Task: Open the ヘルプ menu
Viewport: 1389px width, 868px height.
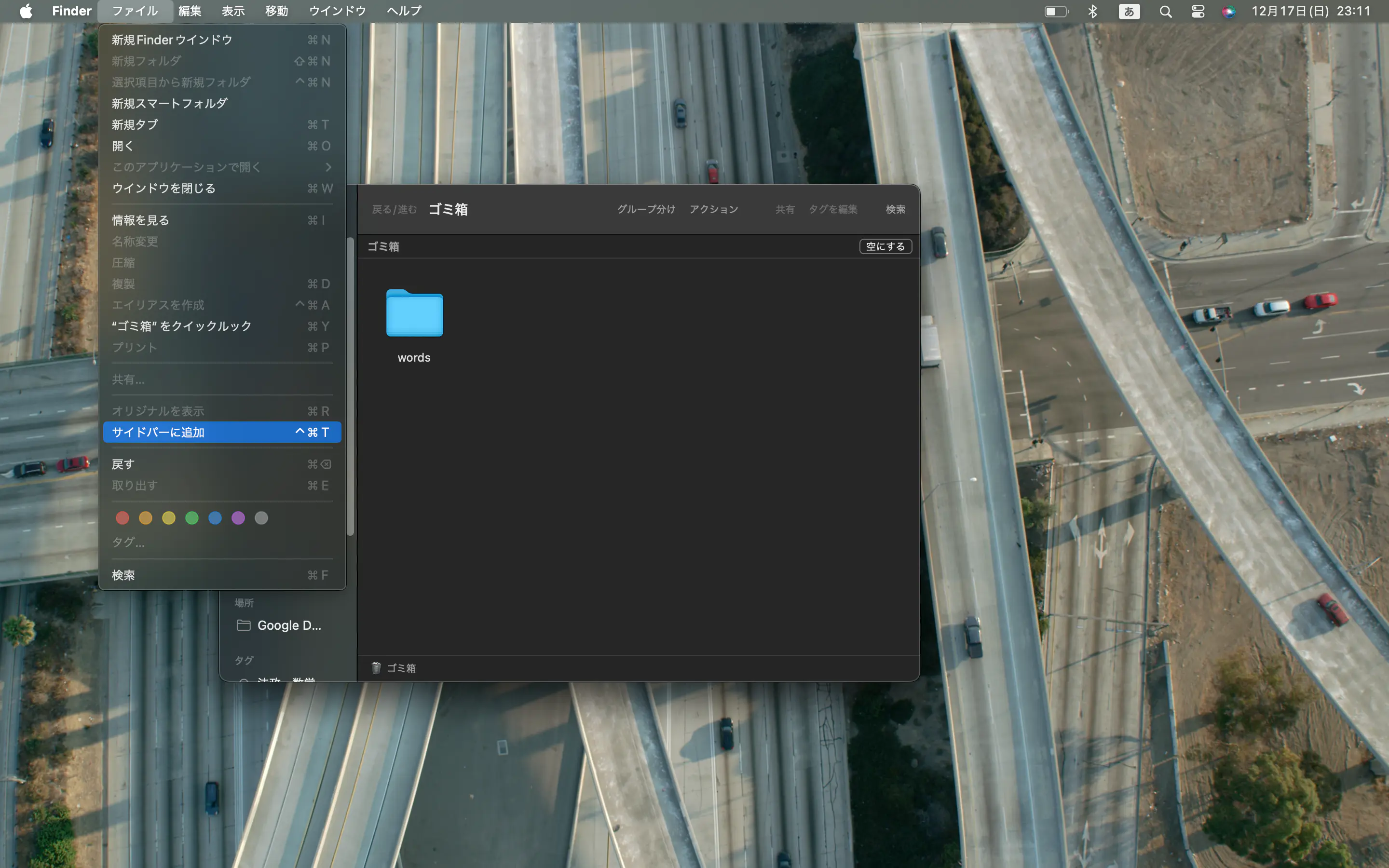Action: click(x=404, y=11)
